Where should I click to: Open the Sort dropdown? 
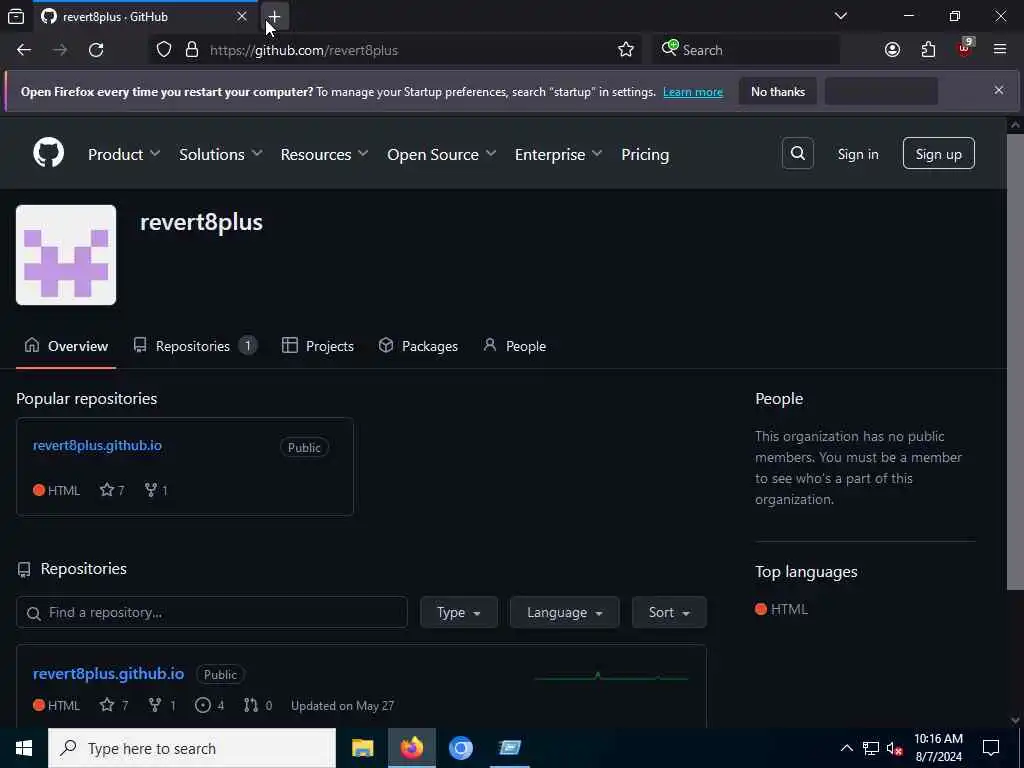click(669, 612)
